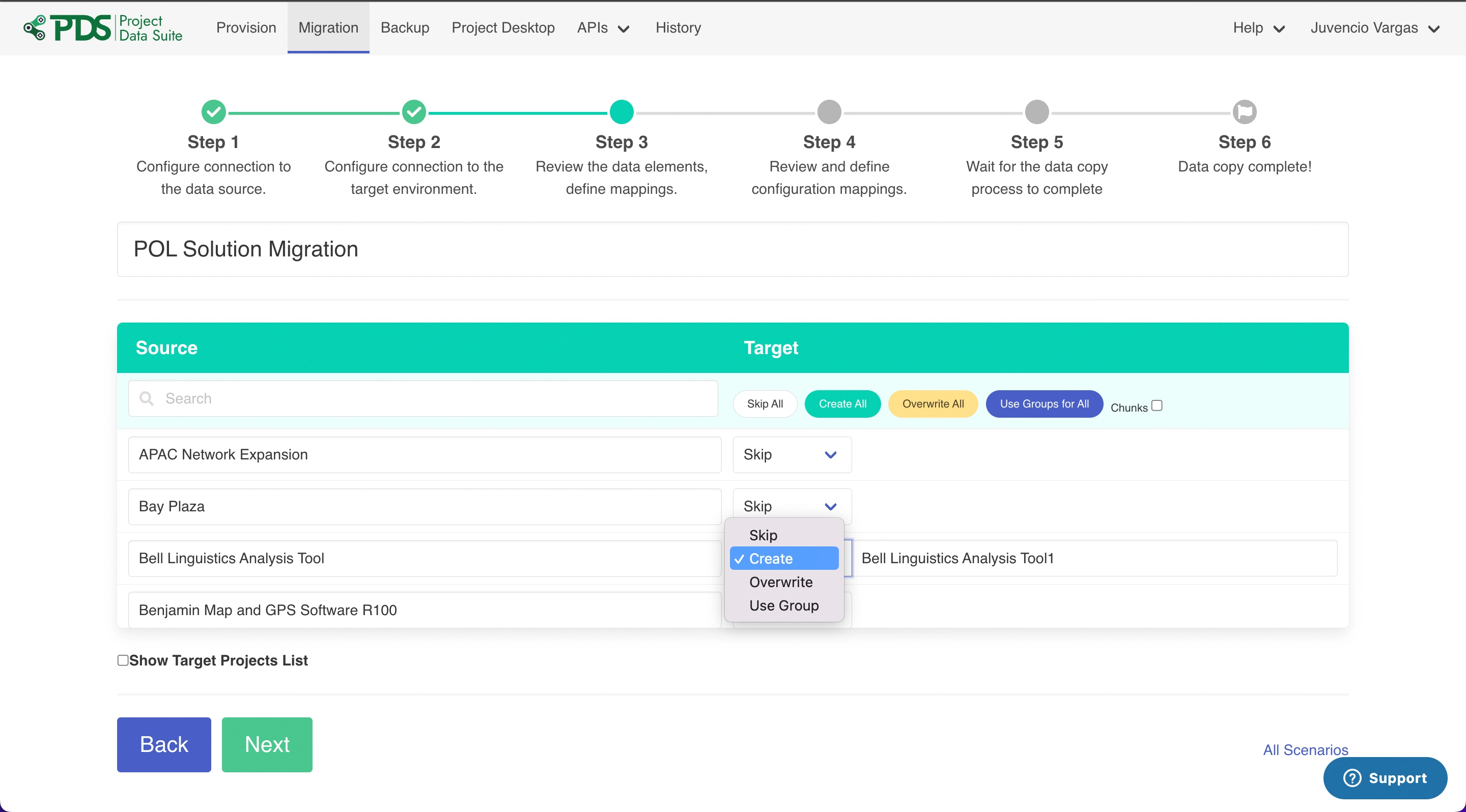Click the magnifier icon in Search box
Screen dimensions: 1466x812
tap(147, 398)
